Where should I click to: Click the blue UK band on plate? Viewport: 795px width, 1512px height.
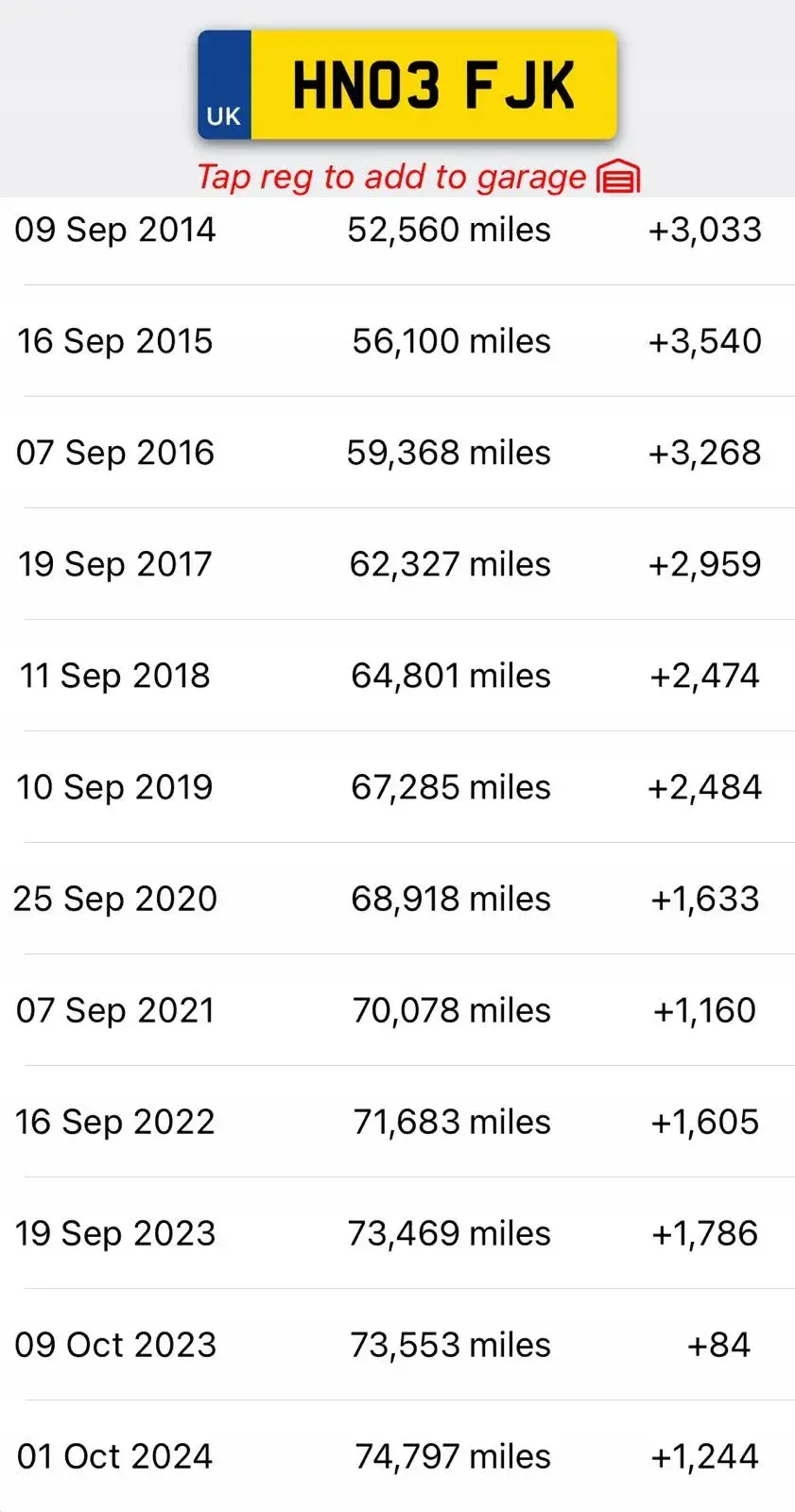tap(224, 85)
